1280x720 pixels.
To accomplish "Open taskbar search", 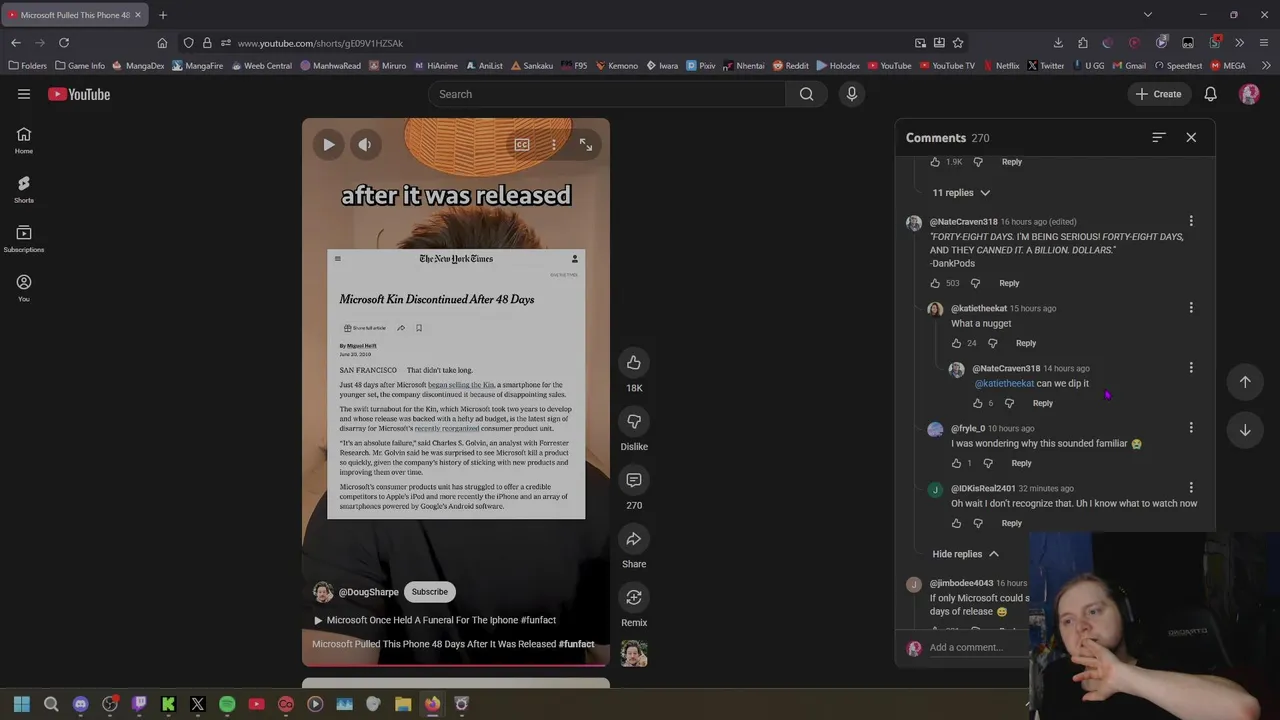I will (51, 704).
